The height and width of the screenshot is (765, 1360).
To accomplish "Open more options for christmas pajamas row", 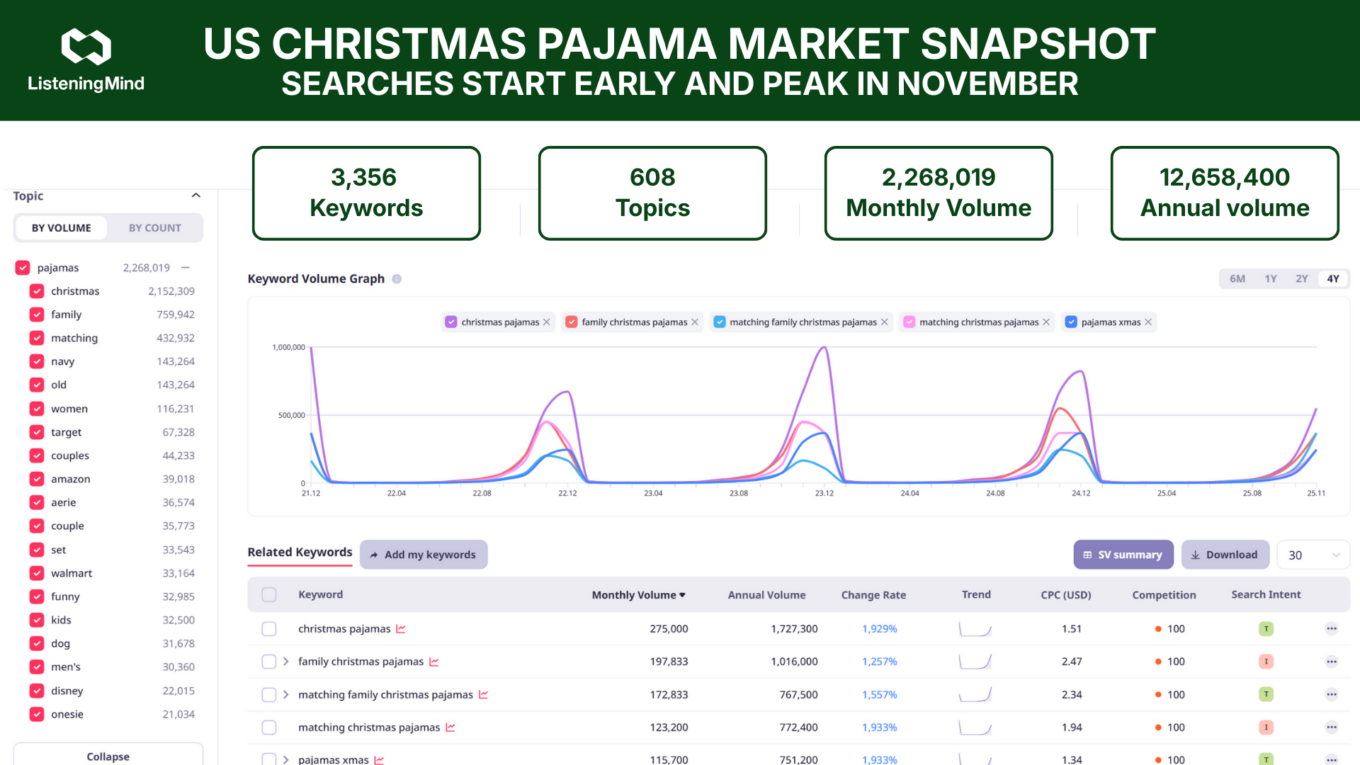I will 1331,629.
